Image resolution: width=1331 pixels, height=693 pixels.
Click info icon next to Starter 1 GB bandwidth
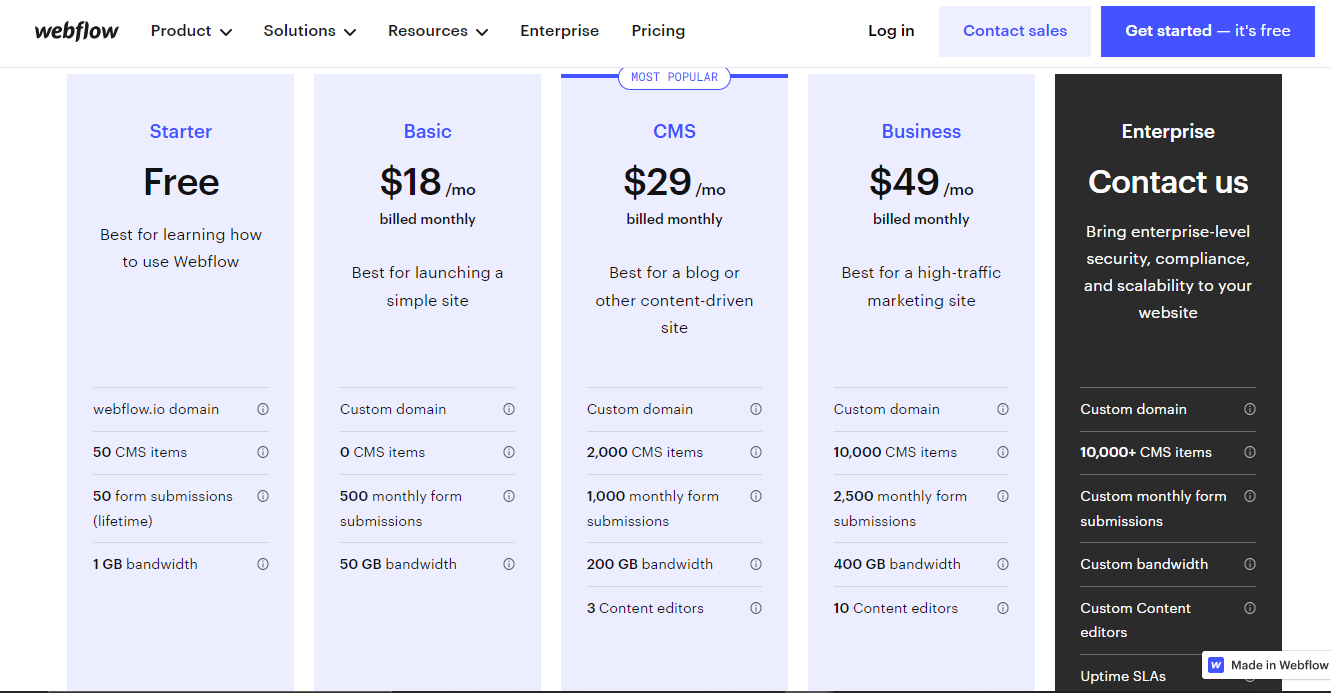[263, 564]
